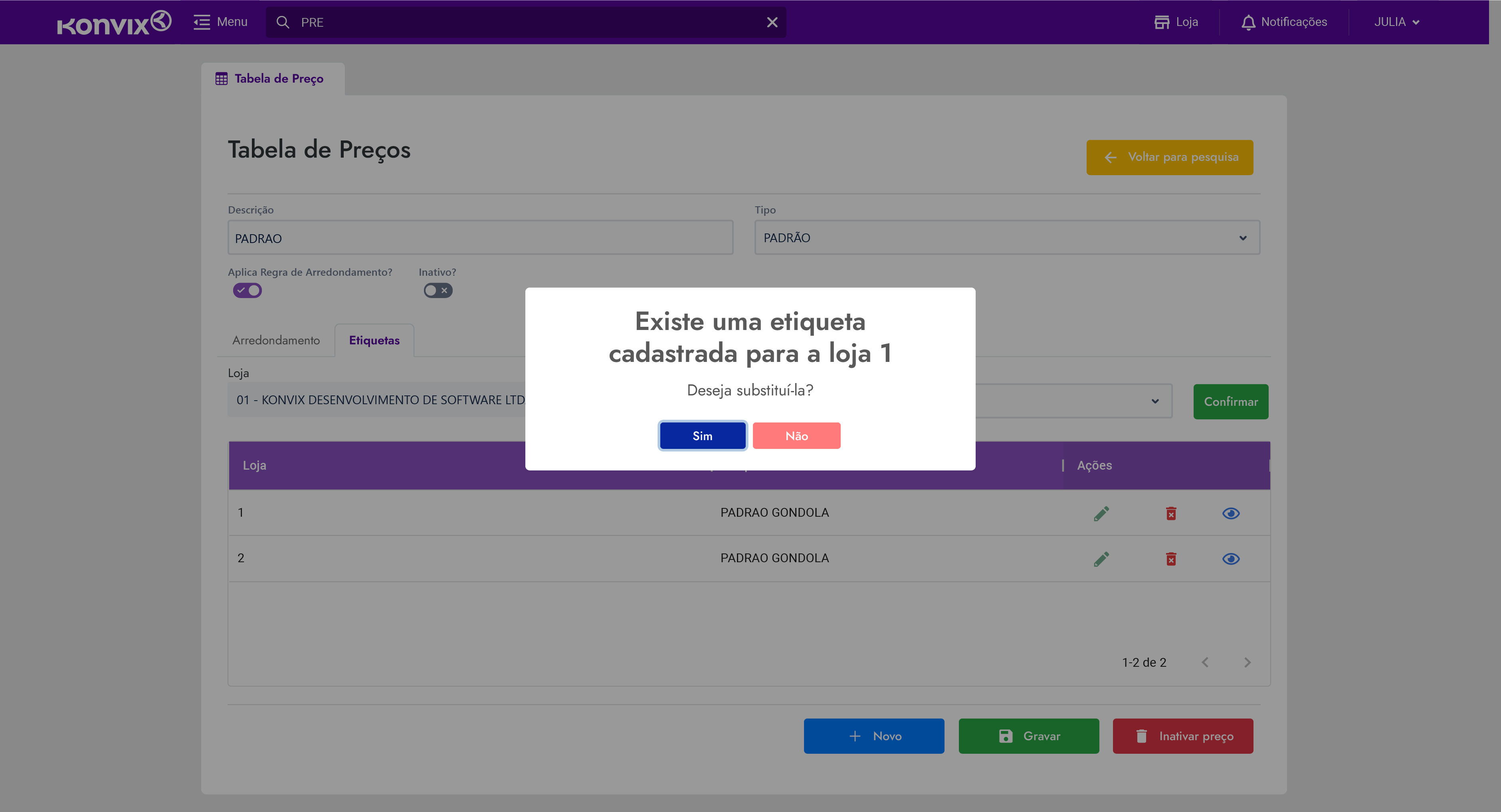Delete the label row for loja 2

pos(1170,559)
